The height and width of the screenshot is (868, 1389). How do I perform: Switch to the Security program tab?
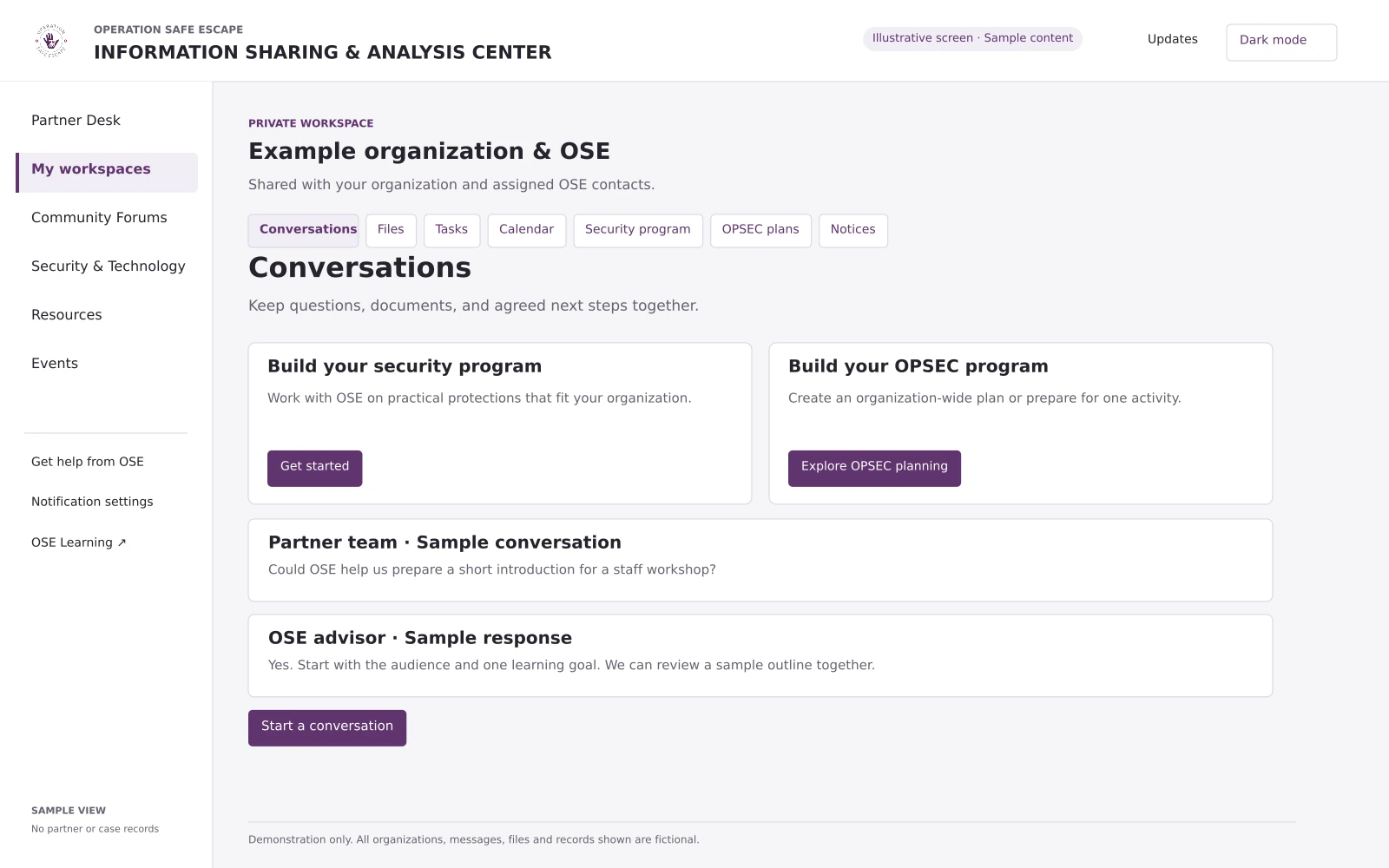tap(638, 230)
